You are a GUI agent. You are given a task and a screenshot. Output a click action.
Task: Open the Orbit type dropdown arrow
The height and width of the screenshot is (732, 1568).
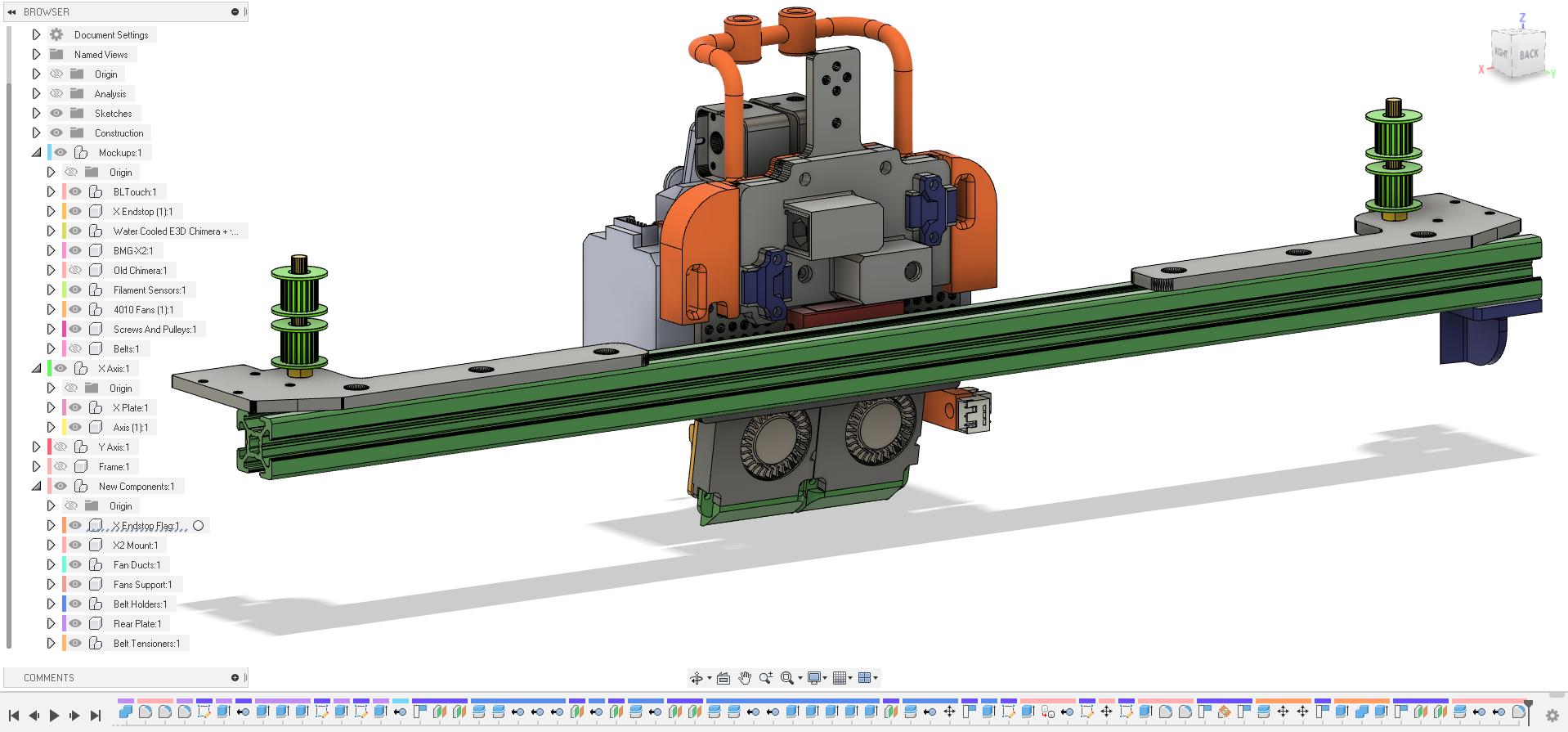click(709, 678)
